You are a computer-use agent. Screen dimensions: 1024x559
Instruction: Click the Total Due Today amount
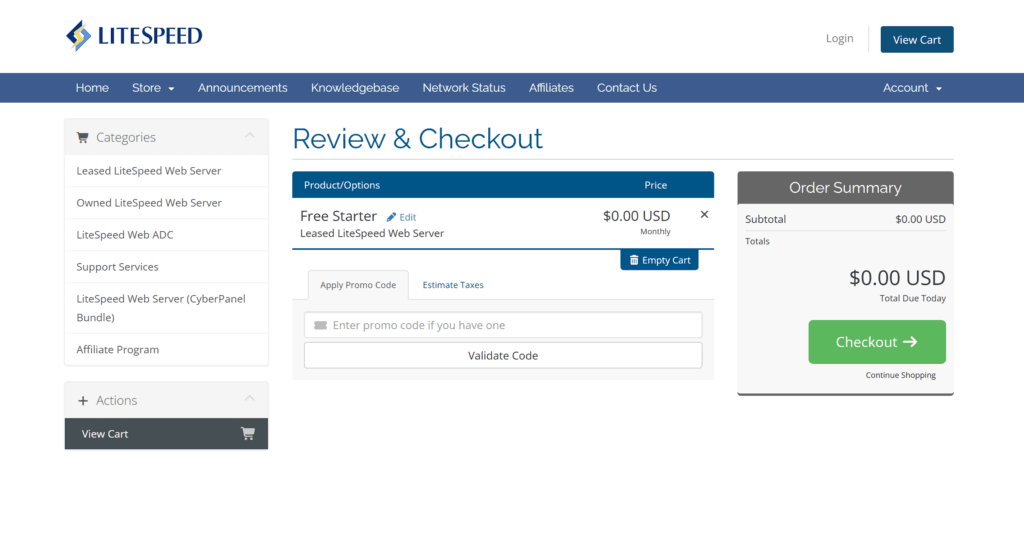coord(897,278)
